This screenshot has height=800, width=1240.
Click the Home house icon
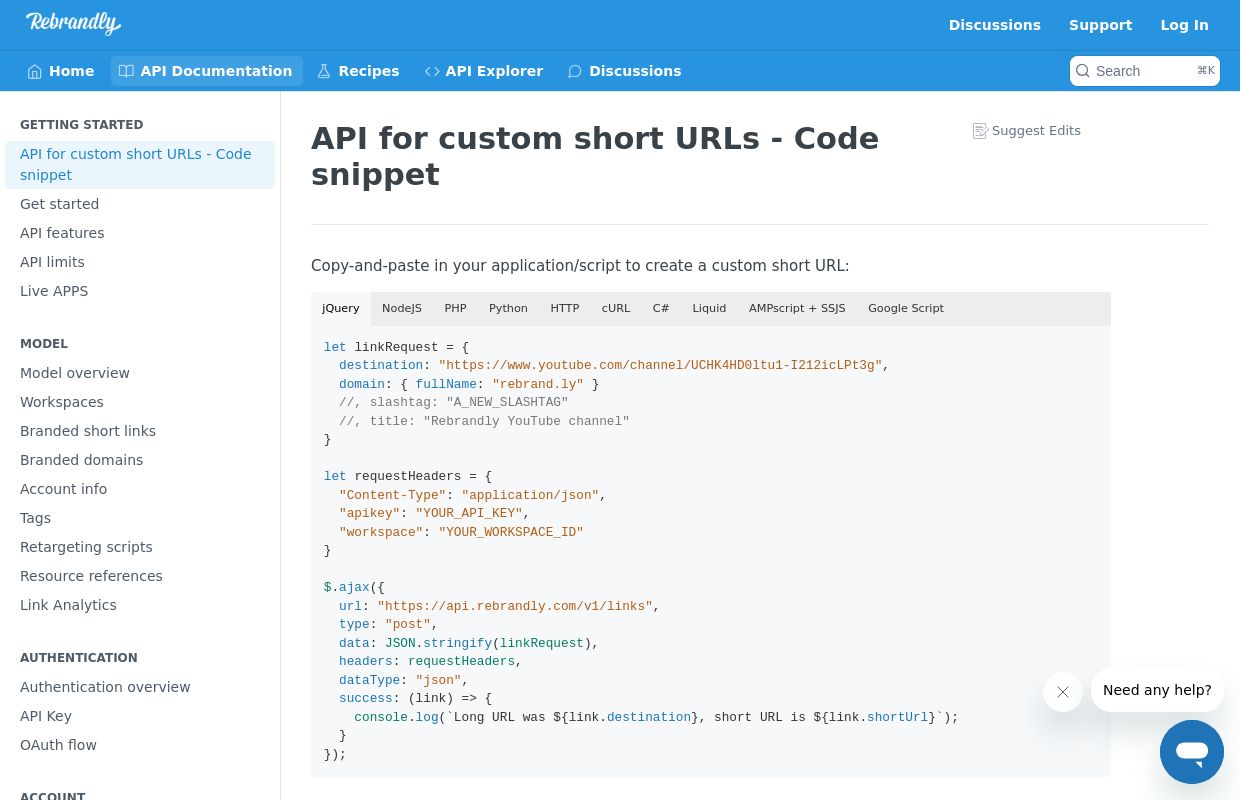pos(35,71)
